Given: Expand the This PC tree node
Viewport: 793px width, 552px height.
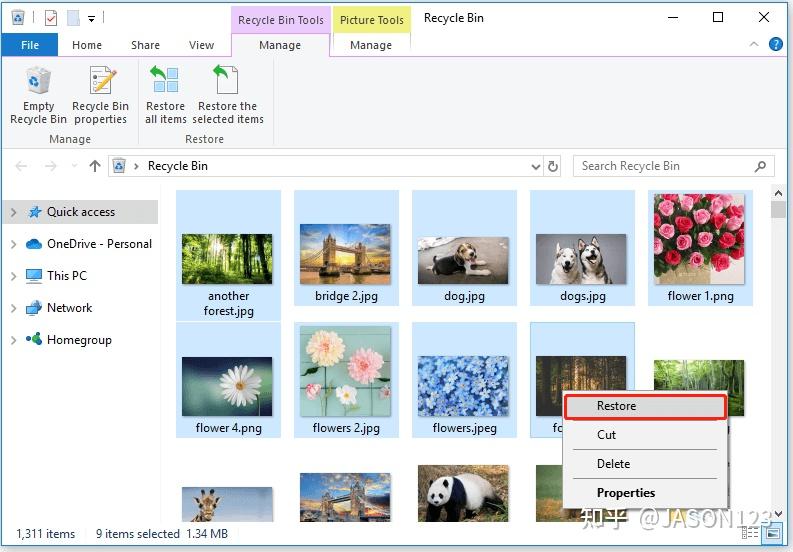Looking at the screenshot, I should (x=14, y=276).
